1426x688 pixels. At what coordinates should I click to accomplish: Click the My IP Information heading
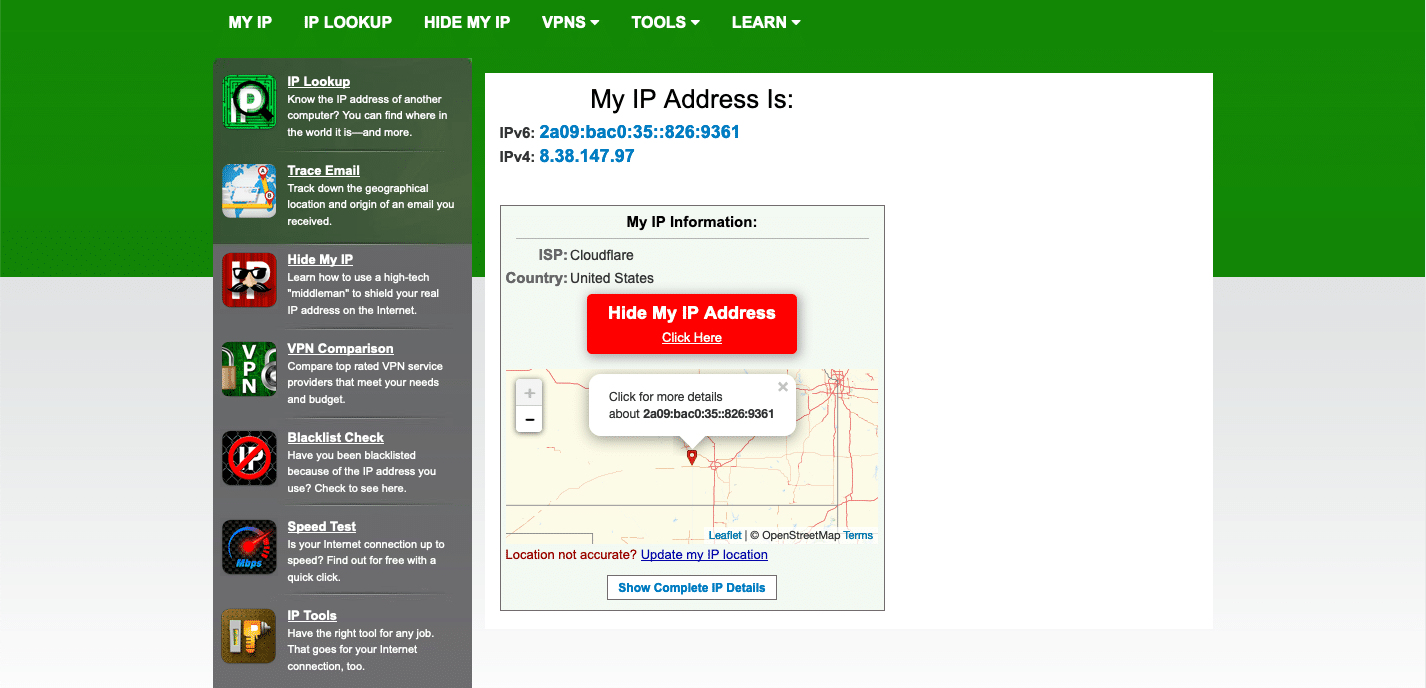692,222
